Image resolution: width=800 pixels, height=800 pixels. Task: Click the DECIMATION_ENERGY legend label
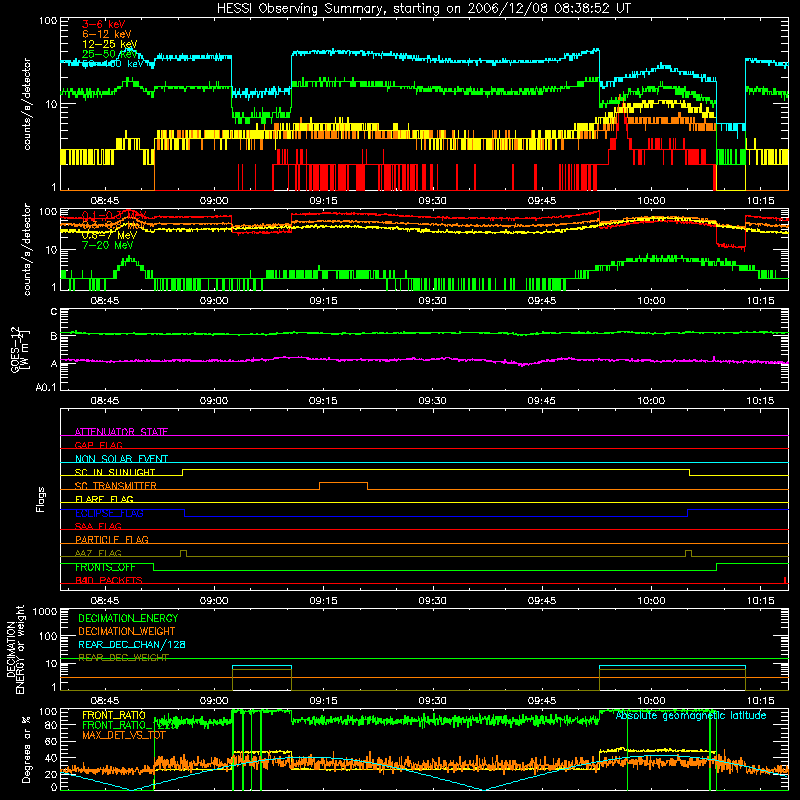pyautogui.click(x=128, y=618)
